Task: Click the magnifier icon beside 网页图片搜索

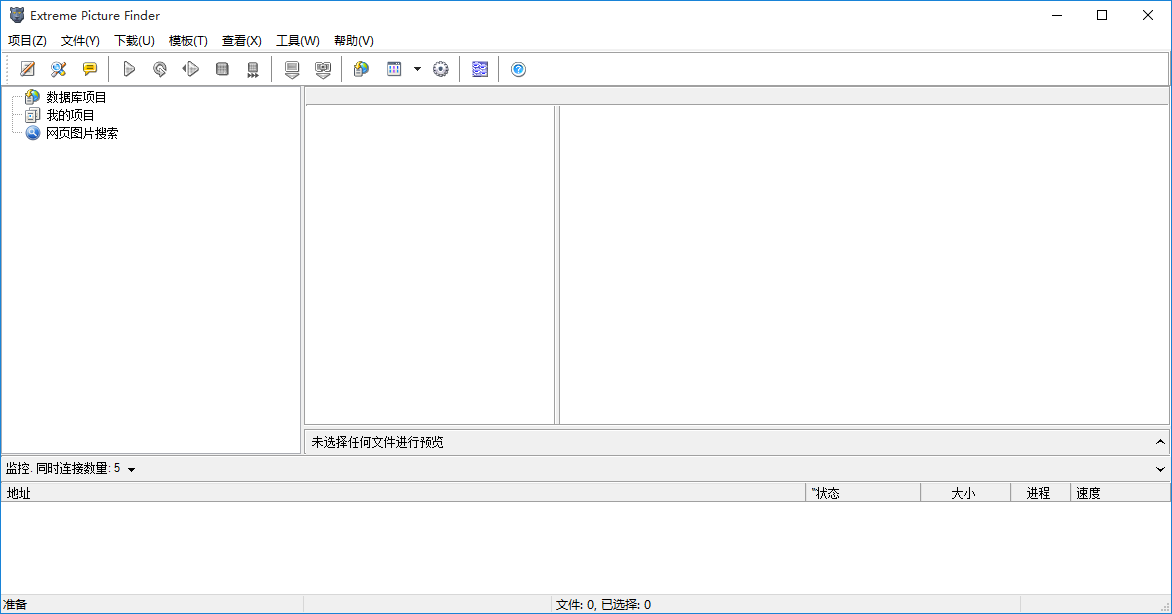Action: [x=32, y=133]
